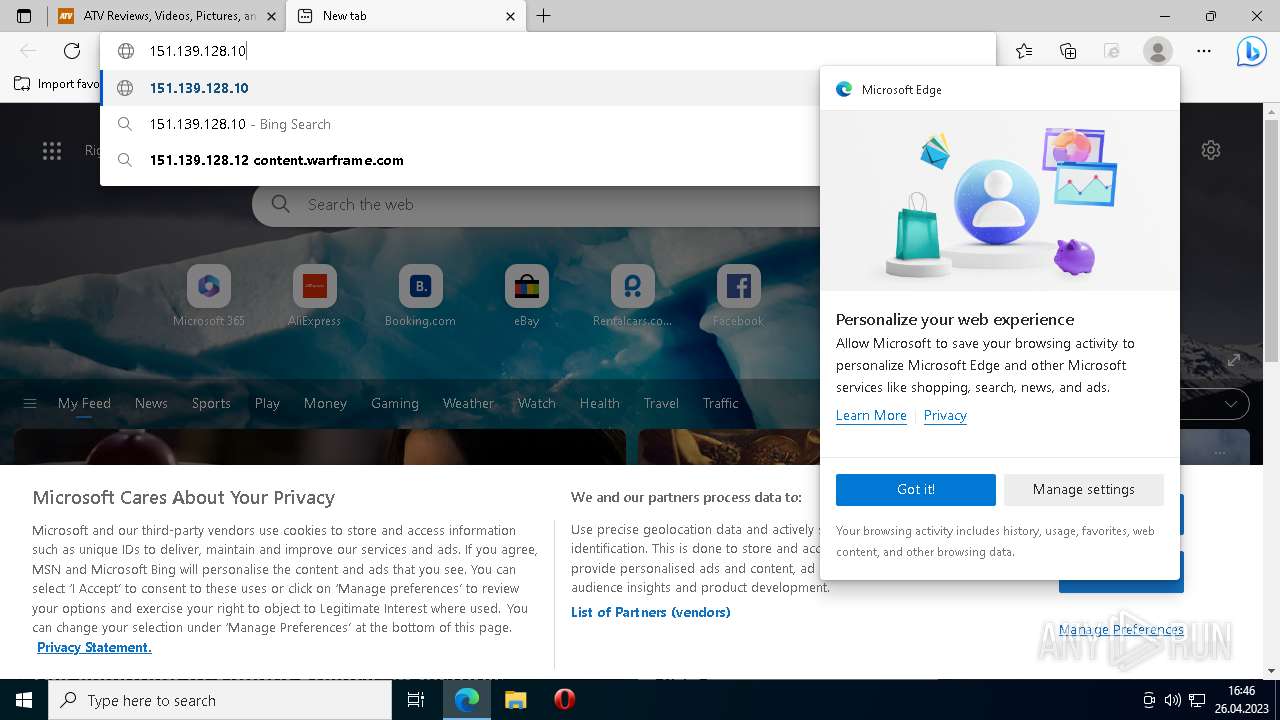The height and width of the screenshot is (720, 1280).
Task: Open Microsoft 365 quick link
Action: [x=208, y=296]
